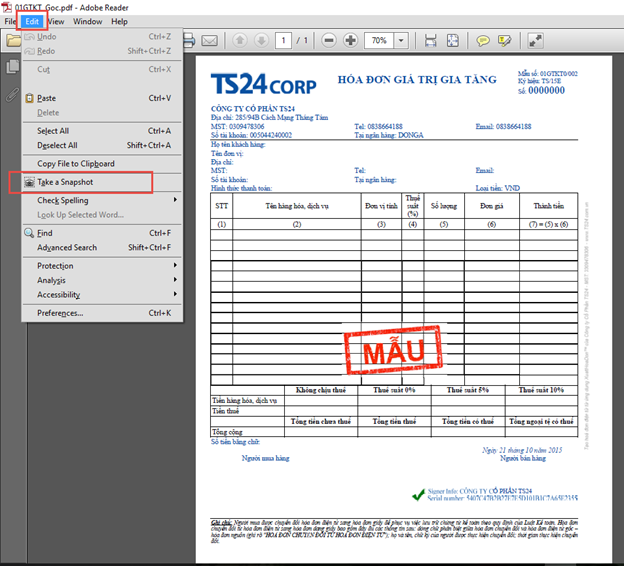This screenshot has width=624, height=566.
Task: Choose Advanced Search menu entry
Action: [102, 248]
